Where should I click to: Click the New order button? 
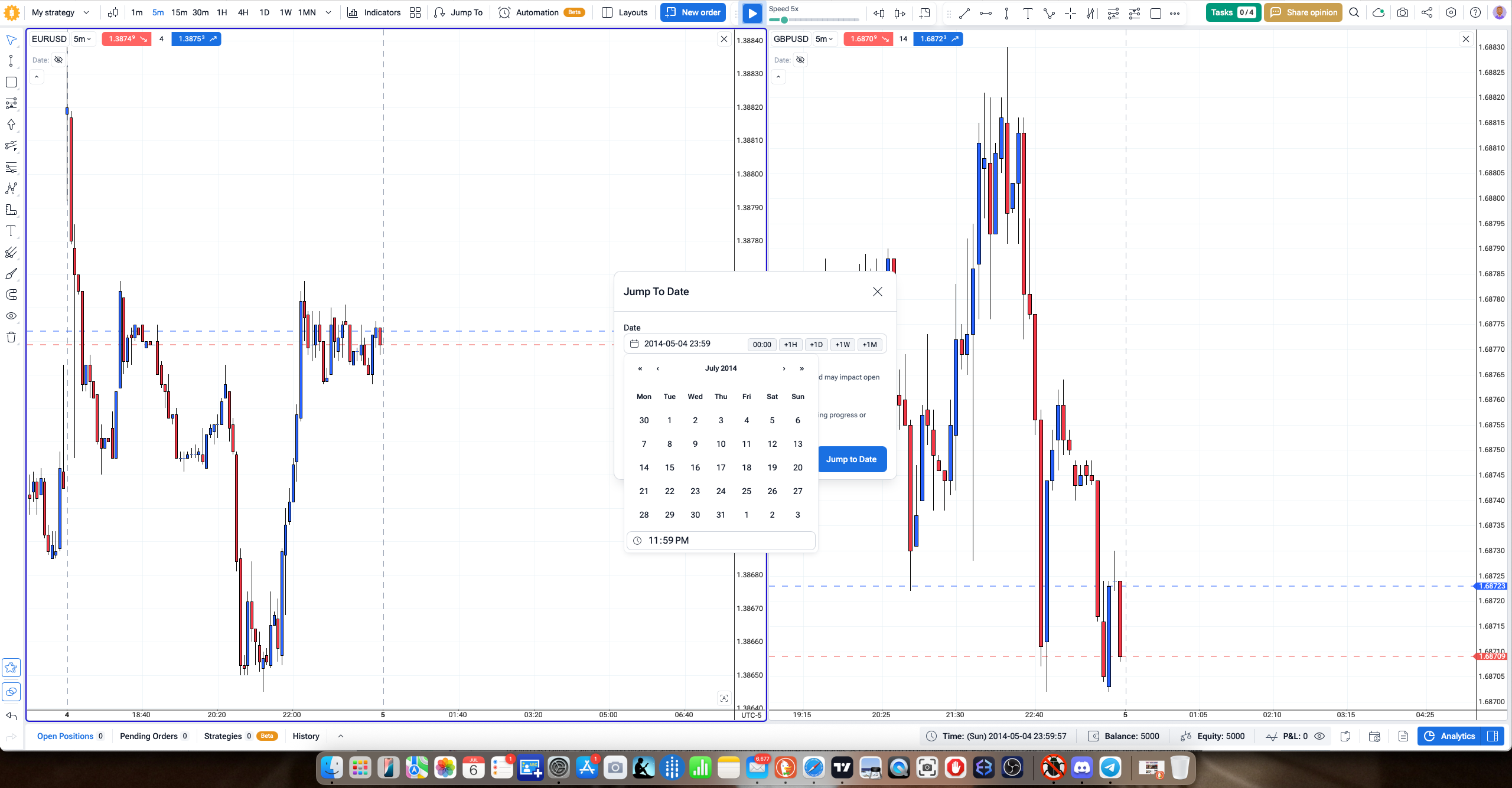point(693,12)
